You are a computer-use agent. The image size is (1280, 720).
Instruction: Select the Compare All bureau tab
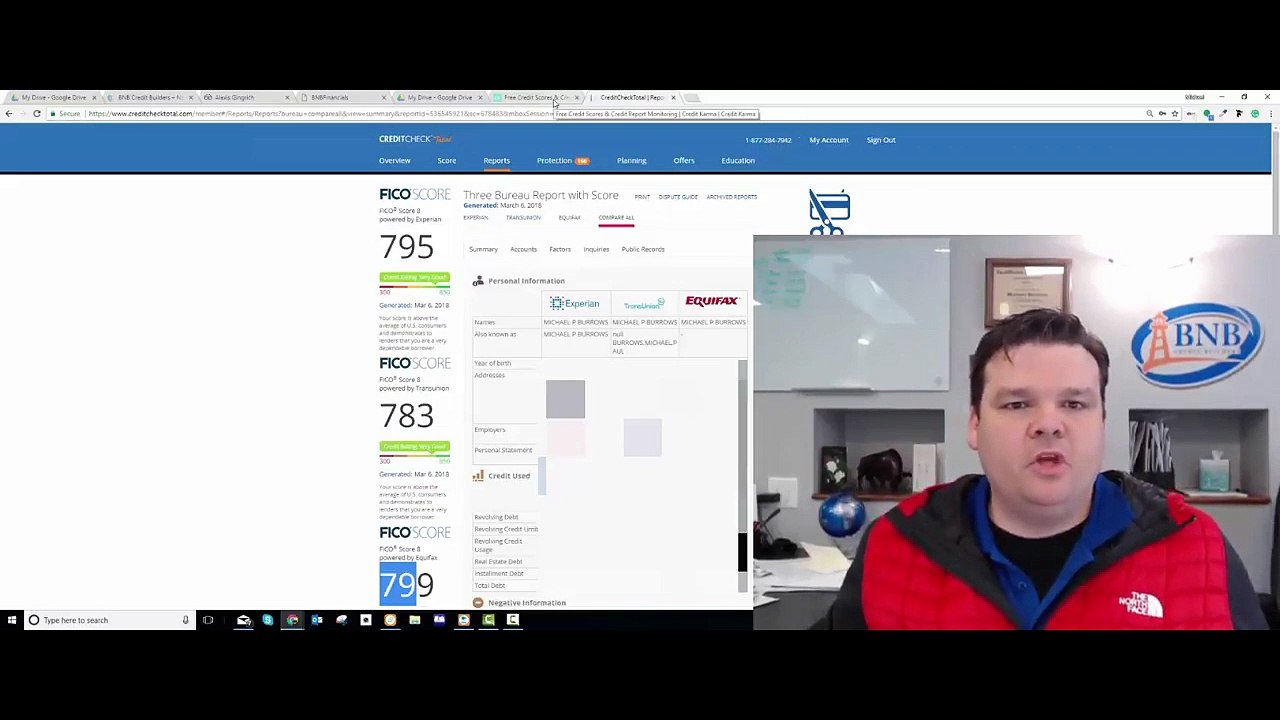click(616, 218)
